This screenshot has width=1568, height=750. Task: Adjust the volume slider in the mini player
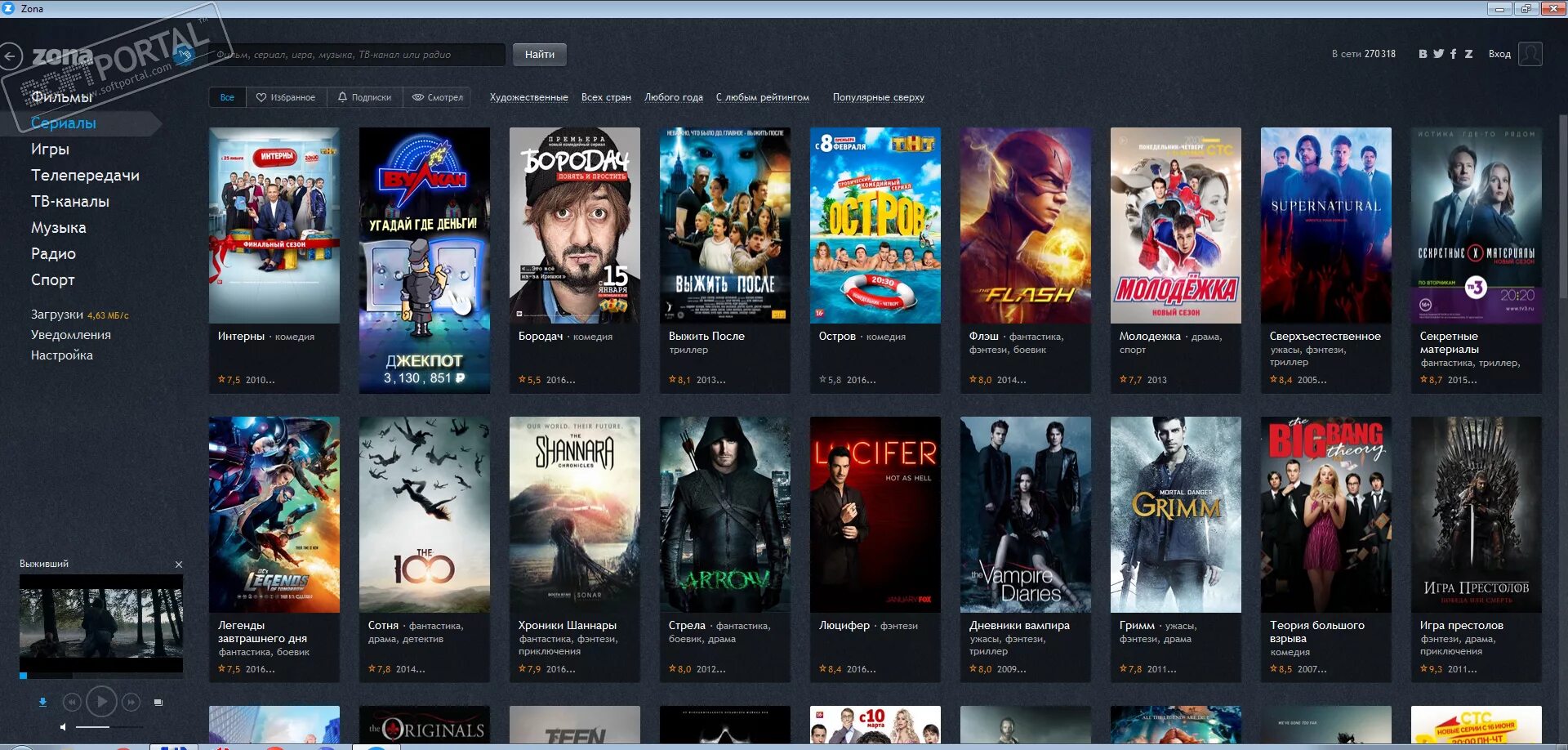[109, 726]
